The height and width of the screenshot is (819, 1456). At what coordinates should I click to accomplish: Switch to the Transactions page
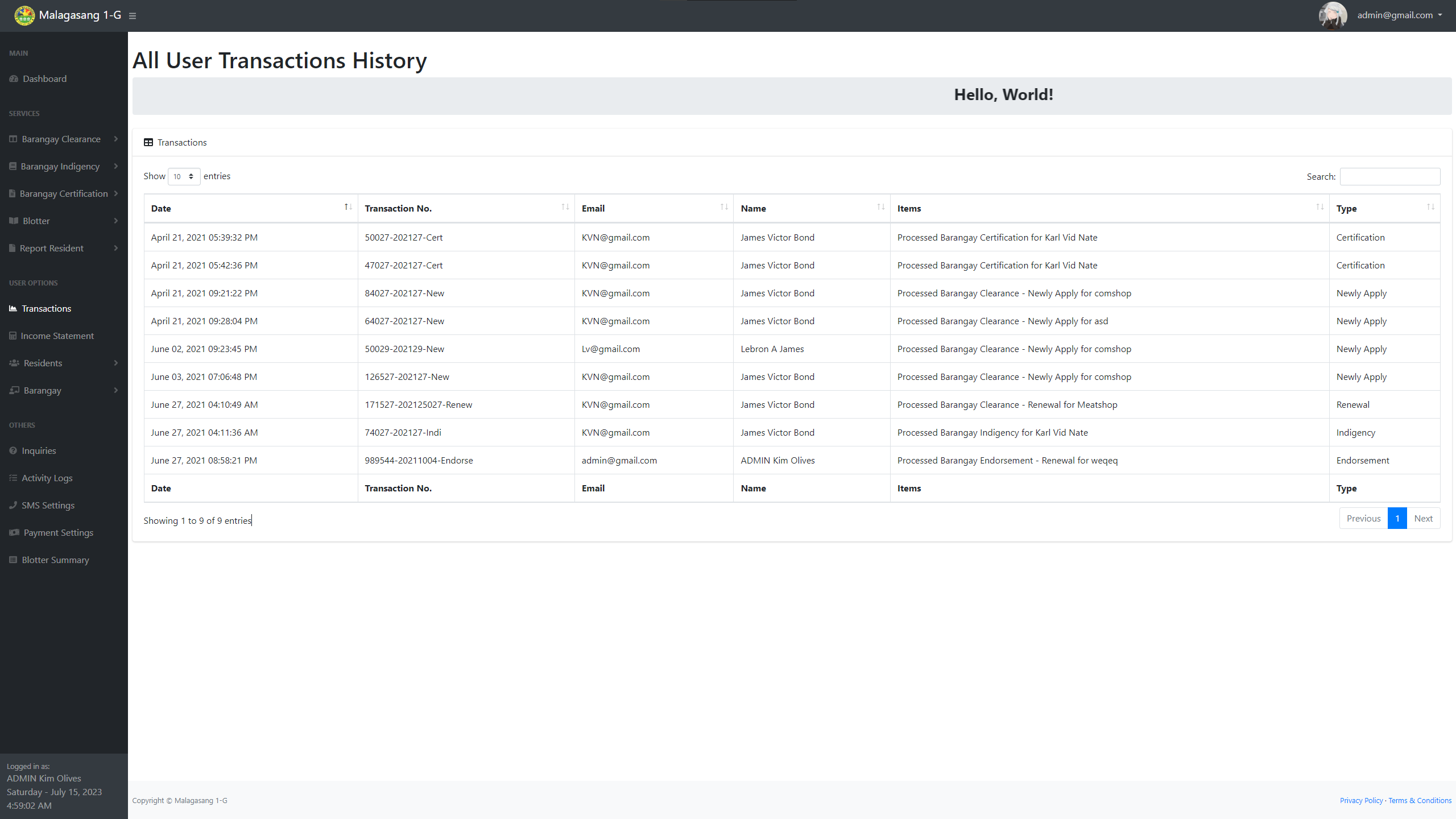46,308
